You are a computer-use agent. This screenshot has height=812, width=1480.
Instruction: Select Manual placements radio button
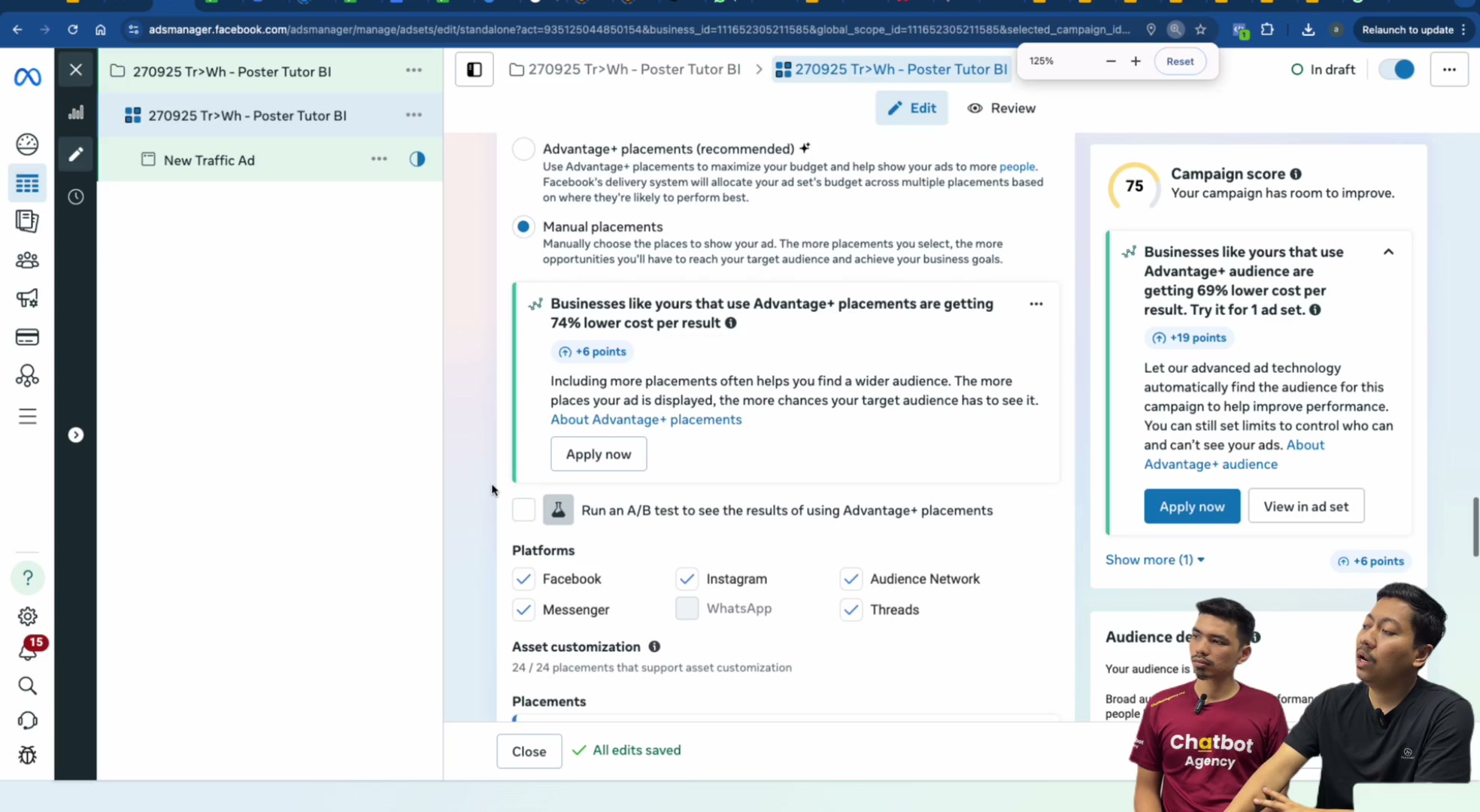click(523, 226)
